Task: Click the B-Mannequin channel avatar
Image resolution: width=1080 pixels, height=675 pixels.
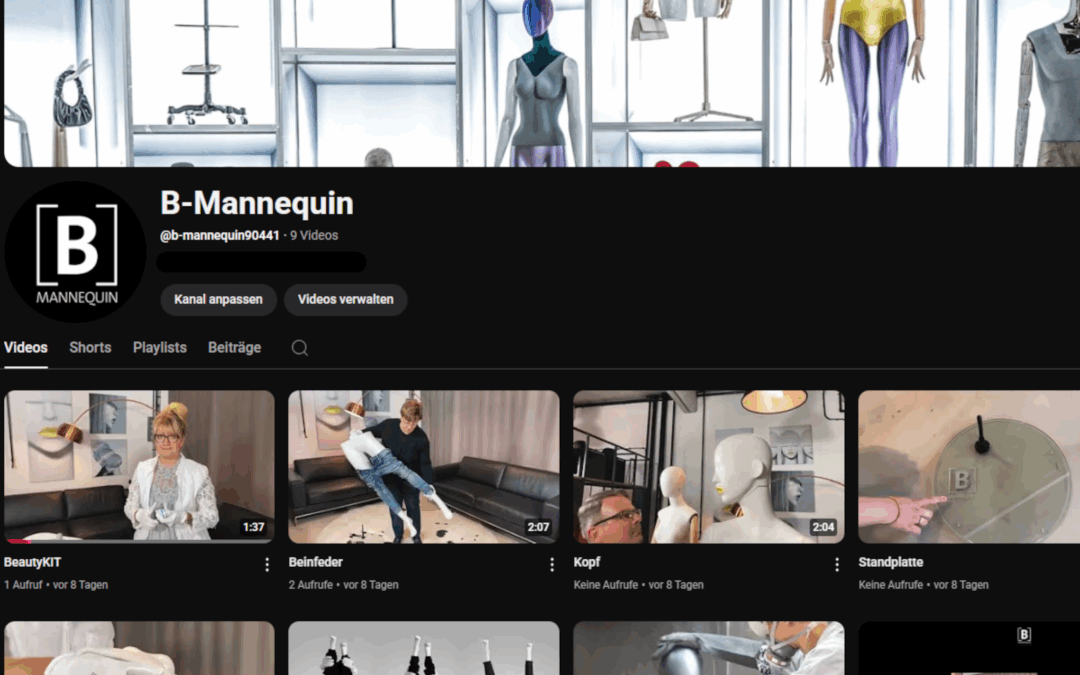Action: pyautogui.click(x=76, y=252)
